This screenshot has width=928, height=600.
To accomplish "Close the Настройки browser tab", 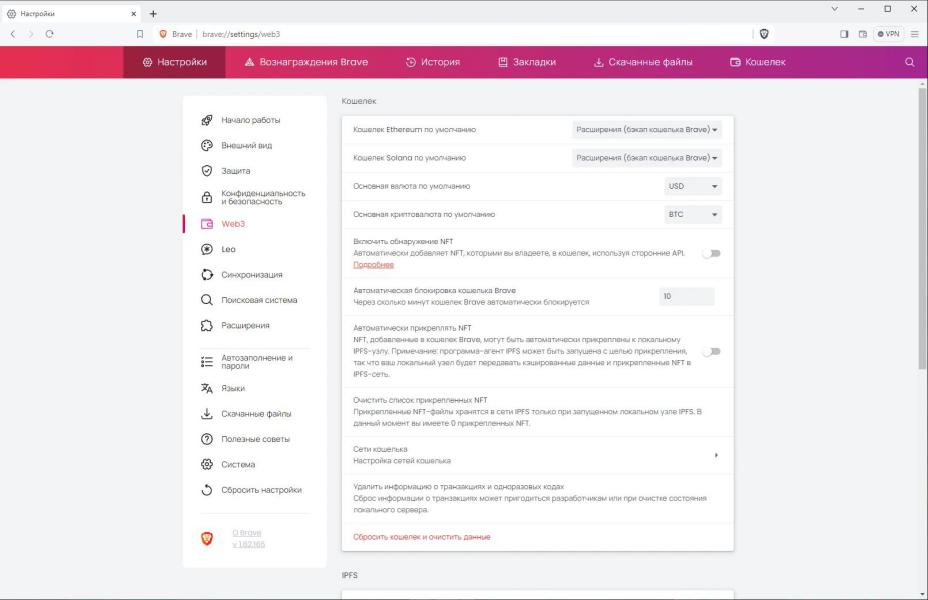I will 134,14.
